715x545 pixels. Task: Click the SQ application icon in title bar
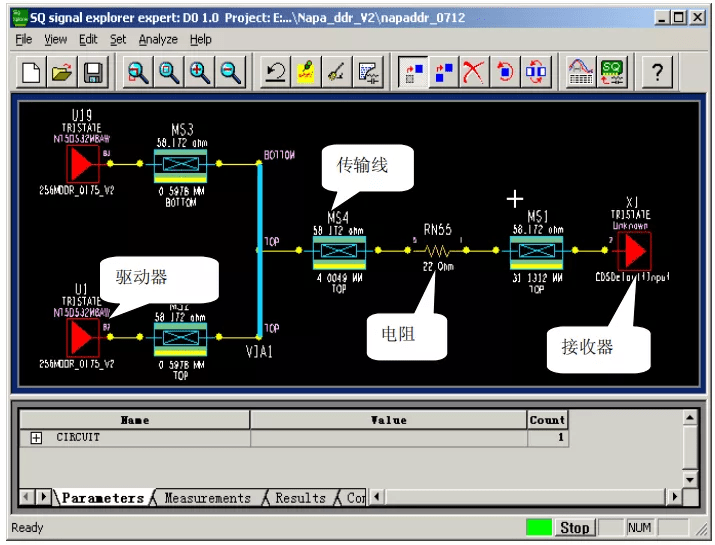coord(19,18)
